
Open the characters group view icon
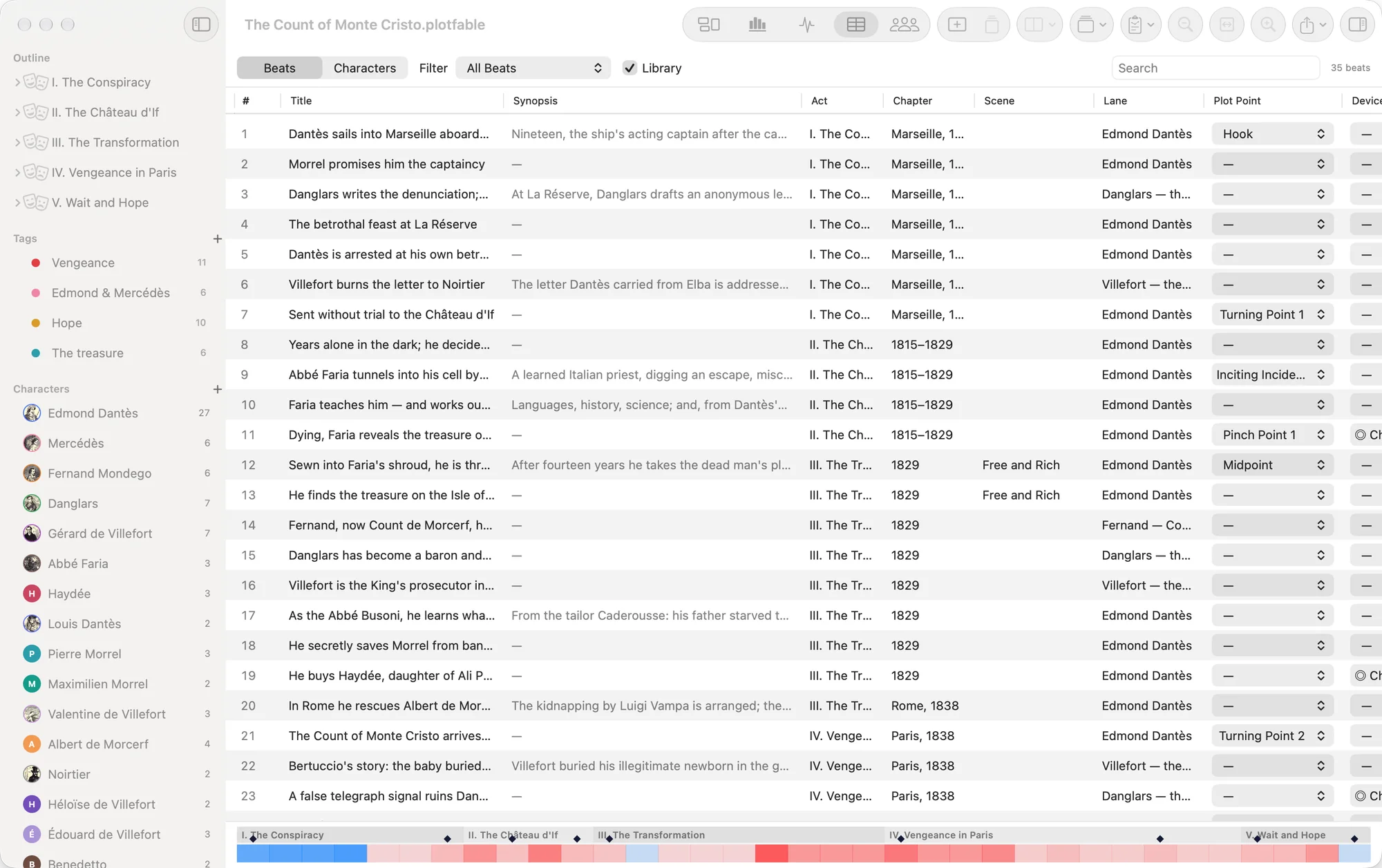(x=904, y=25)
